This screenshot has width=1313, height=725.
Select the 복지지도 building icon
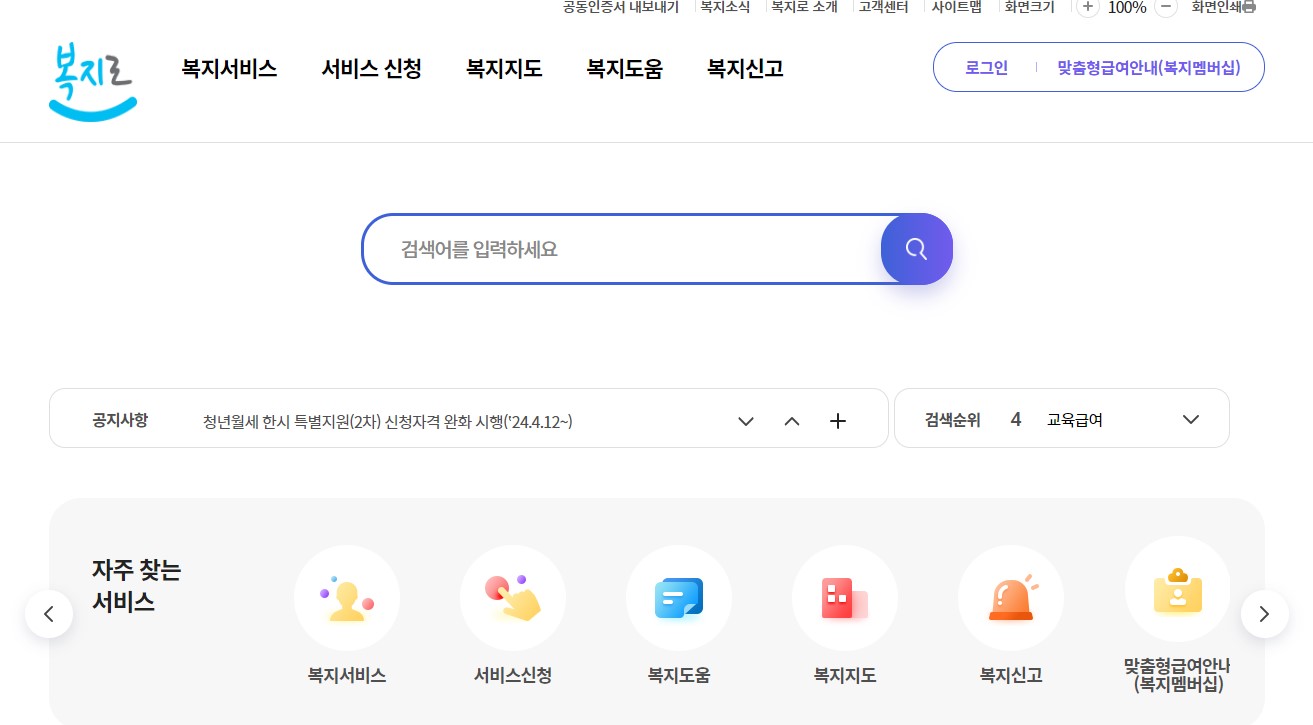coord(844,597)
